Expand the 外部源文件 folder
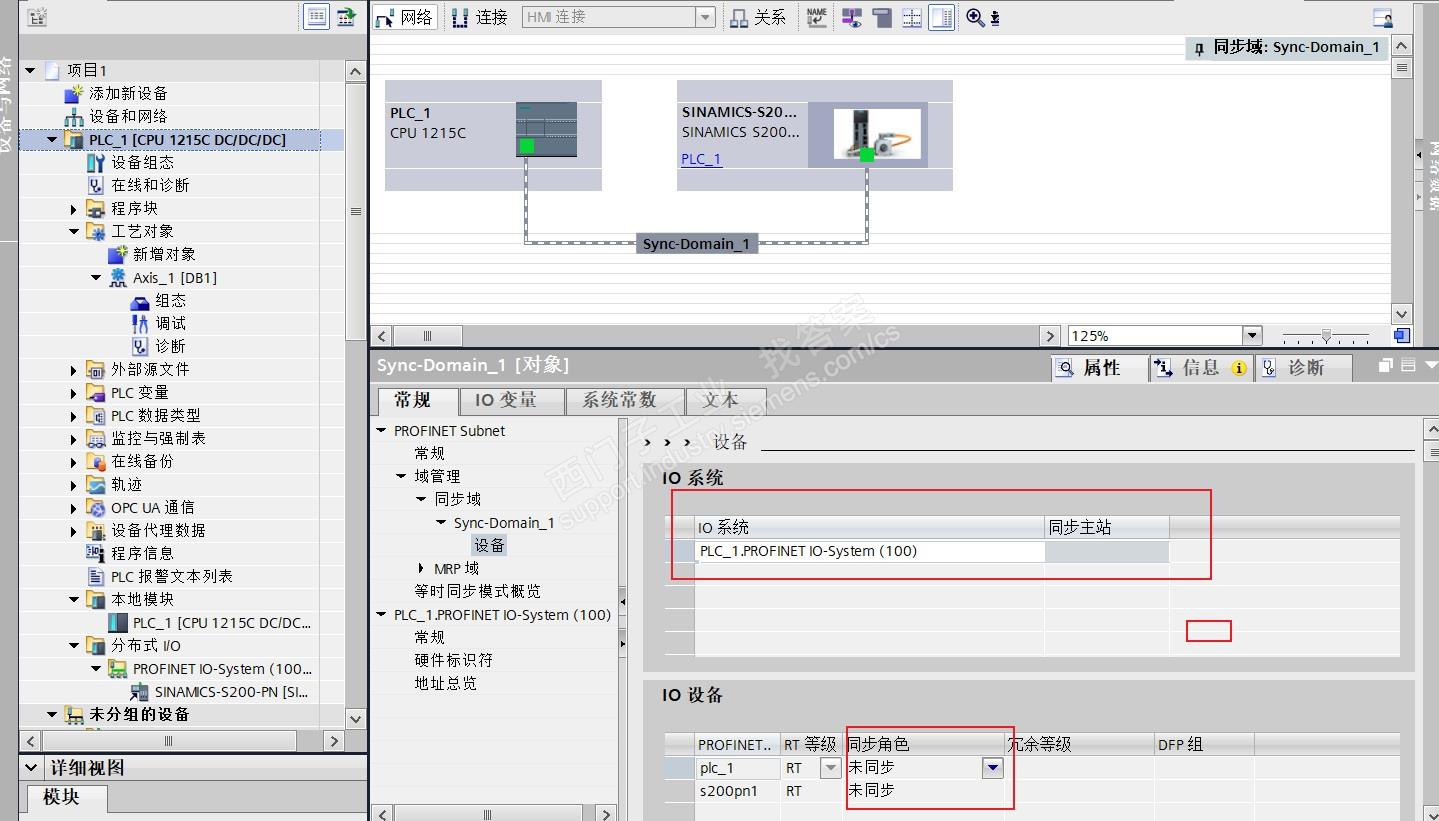The height and width of the screenshot is (821, 1439). (74, 370)
